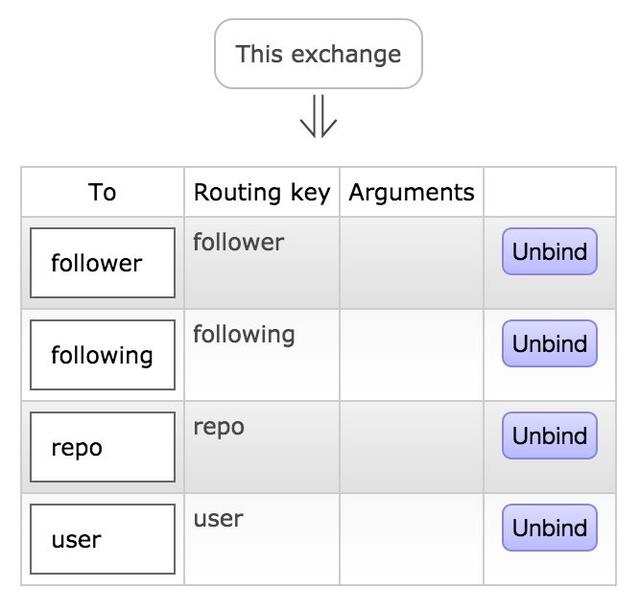Click the follower routing key text
This screenshot has height=612, width=640.
pyautogui.click(x=238, y=242)
